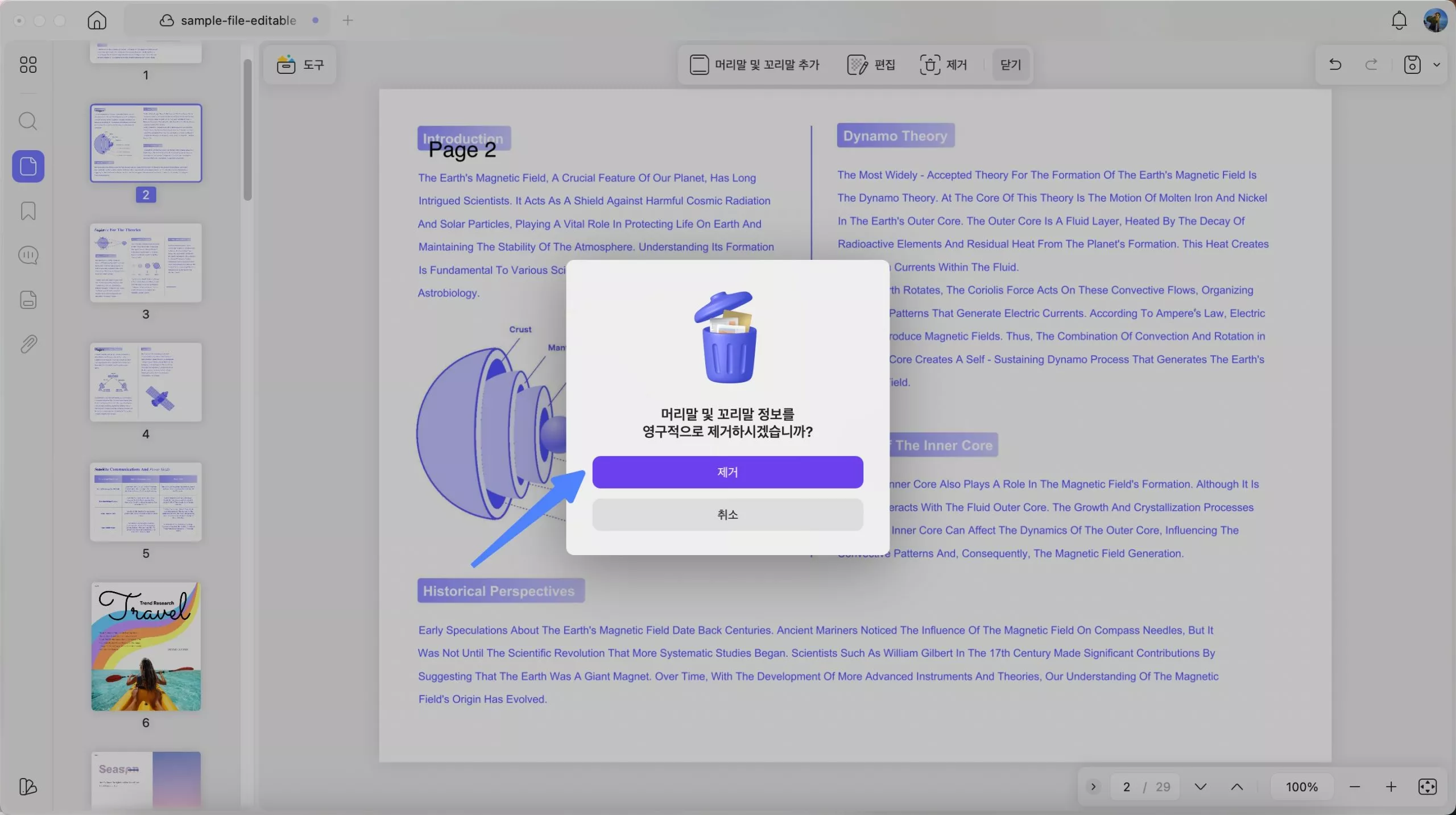The image size is (1456, 815).
Task: Open thumbnail grid view icon in sidebar
Action: pyautogui.click(x=28, y=64)
